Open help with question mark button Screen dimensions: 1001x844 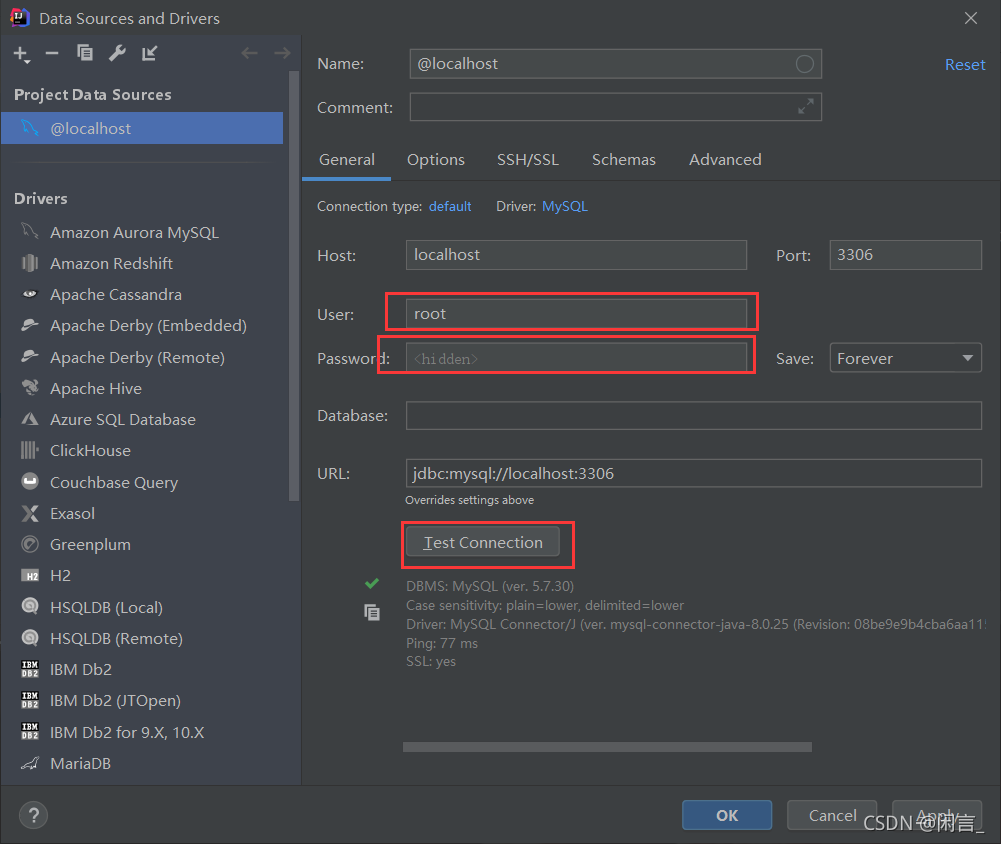pos(33,815)
